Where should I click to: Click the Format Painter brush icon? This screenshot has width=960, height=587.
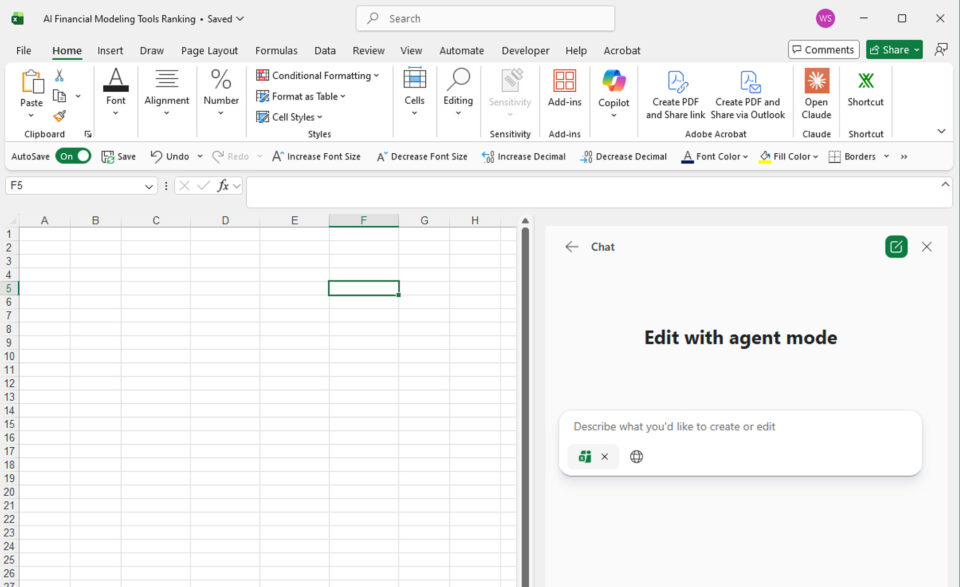tap(59, 116)
